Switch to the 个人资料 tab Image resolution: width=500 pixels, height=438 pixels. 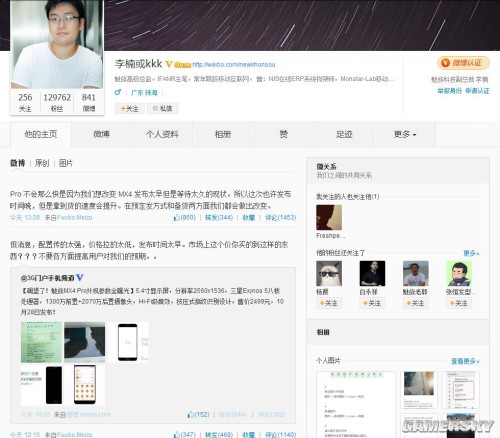point(162,134)
